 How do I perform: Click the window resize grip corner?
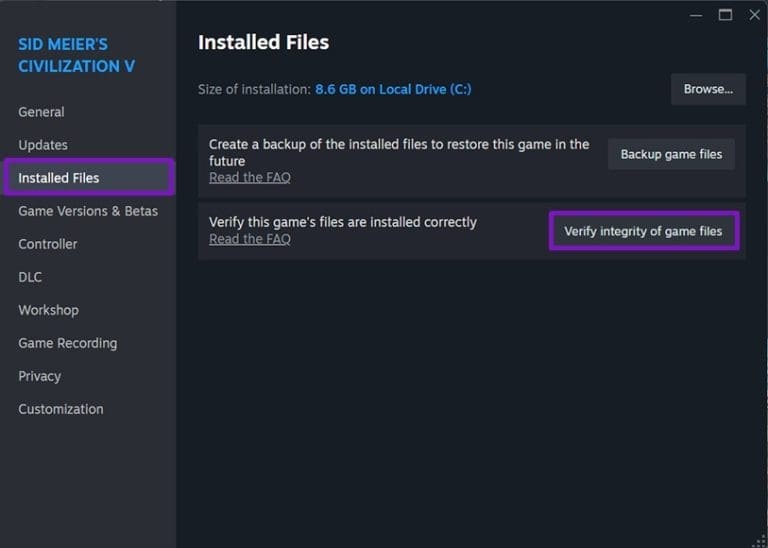(x=761, y=542)
